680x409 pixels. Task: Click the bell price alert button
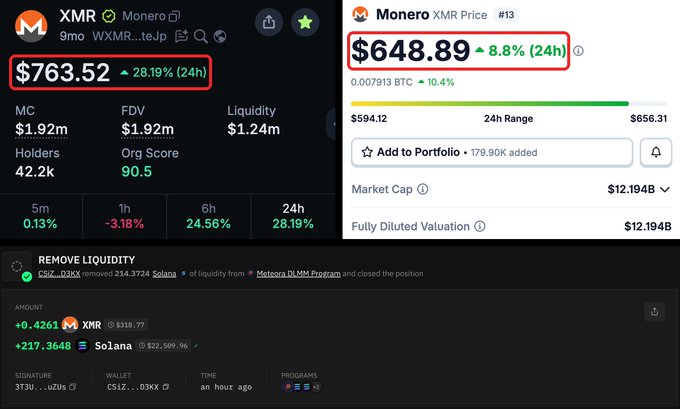point(656,152)
